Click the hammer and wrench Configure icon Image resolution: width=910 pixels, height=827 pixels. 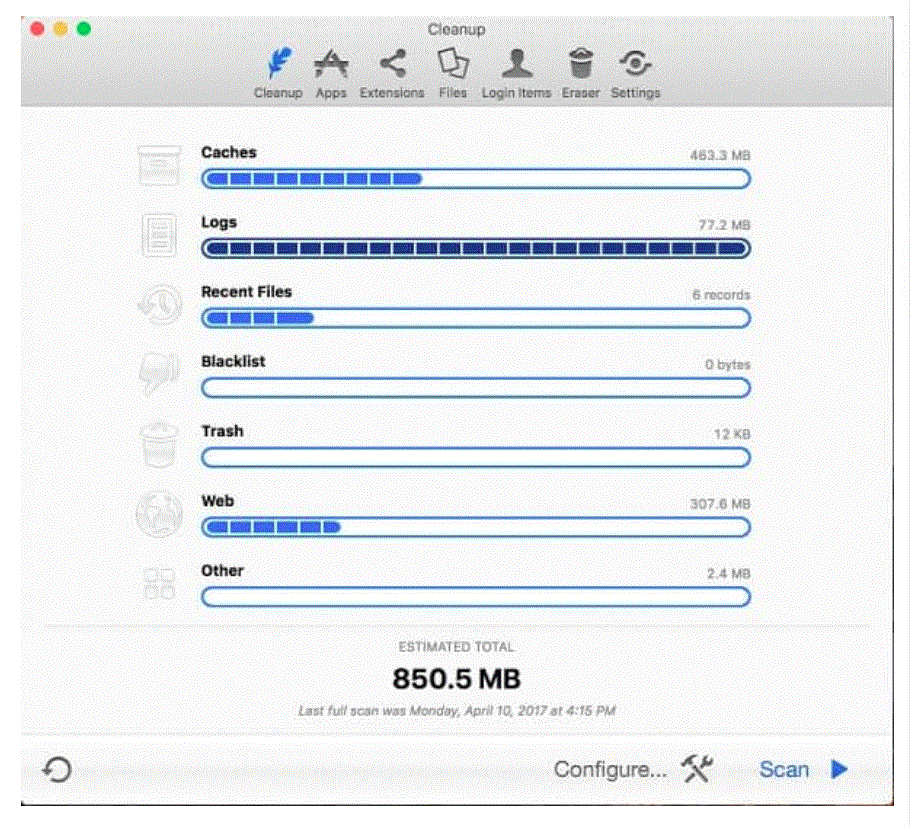click(697, 770)
